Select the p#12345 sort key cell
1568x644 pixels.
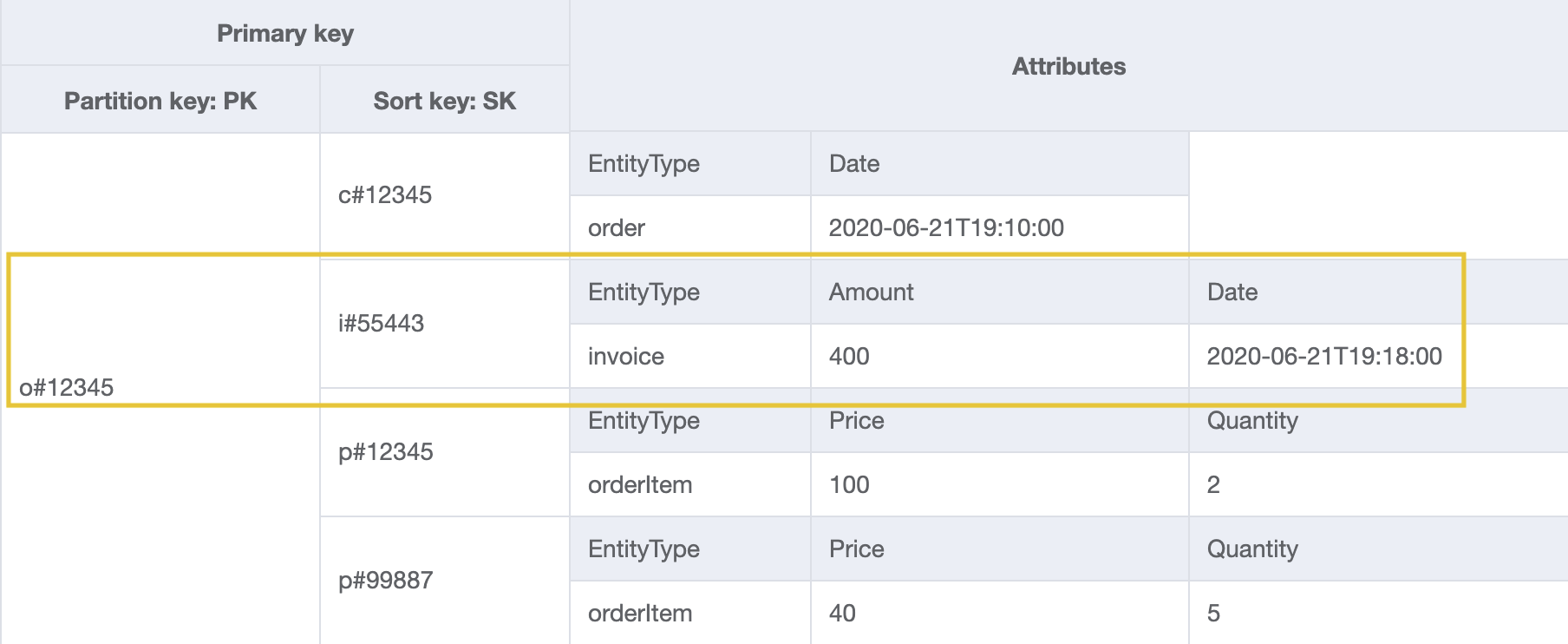click(x=385, y=451)
